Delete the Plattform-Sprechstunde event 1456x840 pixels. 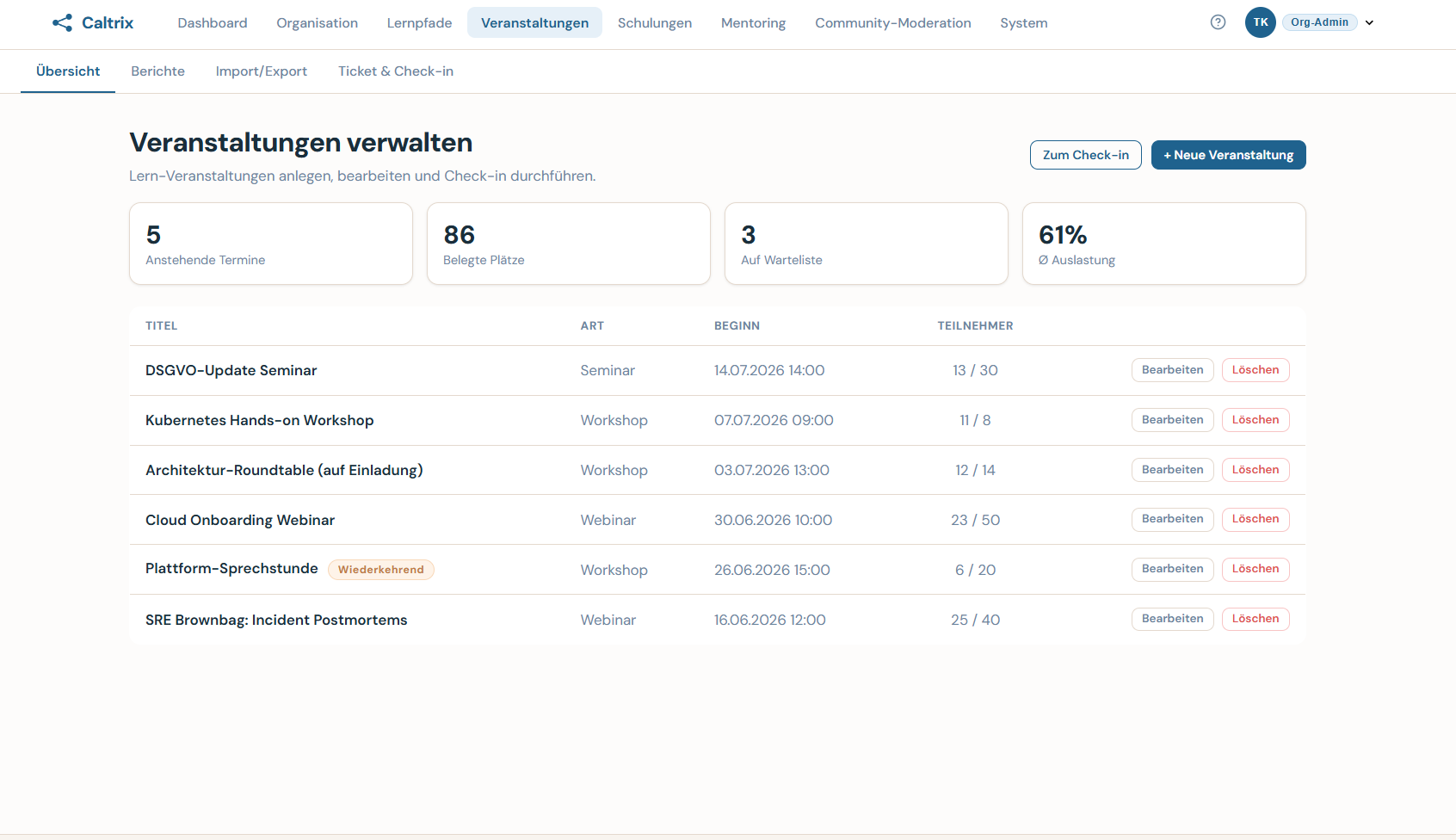[1255, 569]
